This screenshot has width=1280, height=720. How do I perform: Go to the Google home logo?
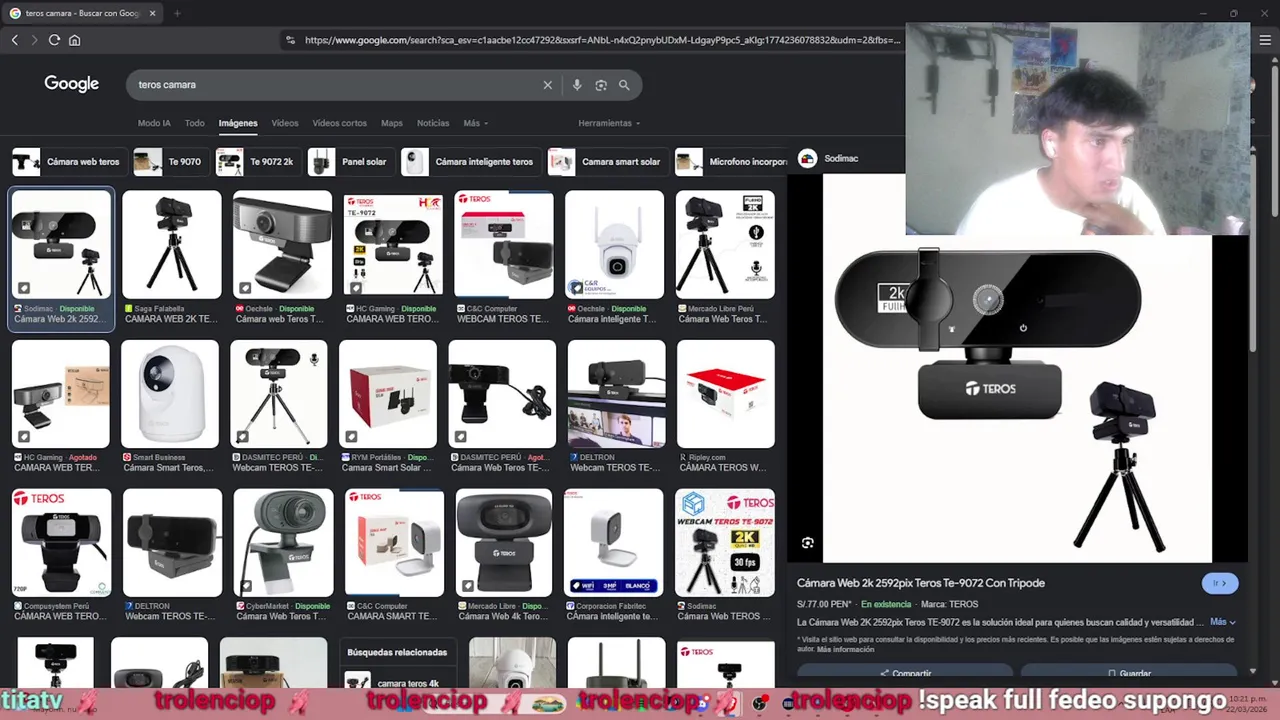[x=71, y=84]
